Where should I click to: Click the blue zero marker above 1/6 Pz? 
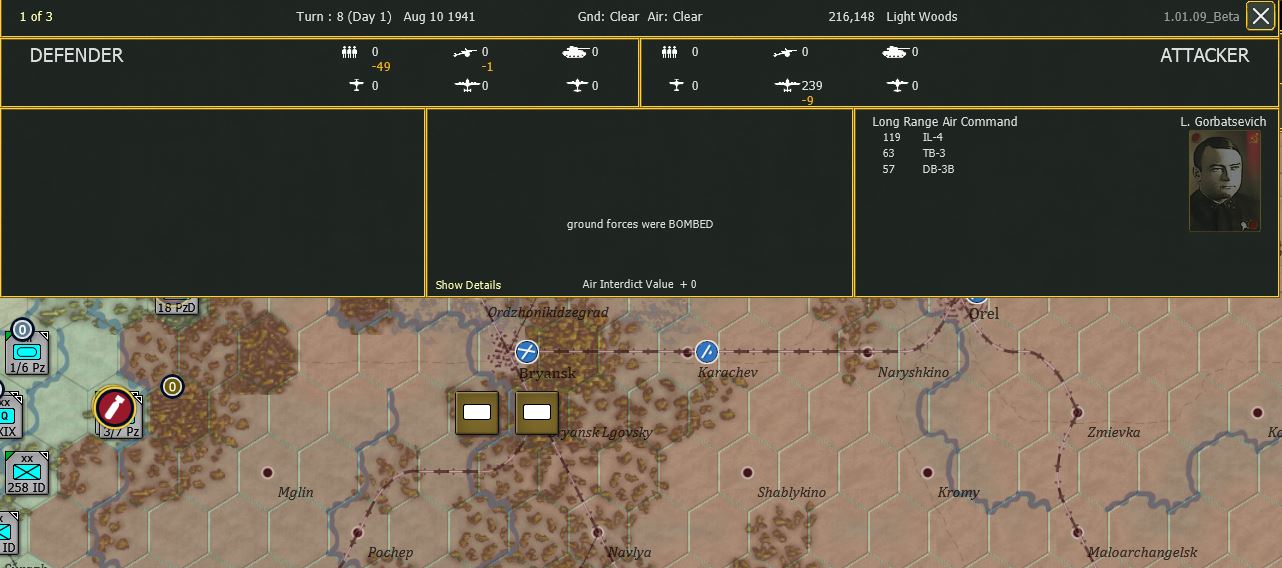(22, 330)
